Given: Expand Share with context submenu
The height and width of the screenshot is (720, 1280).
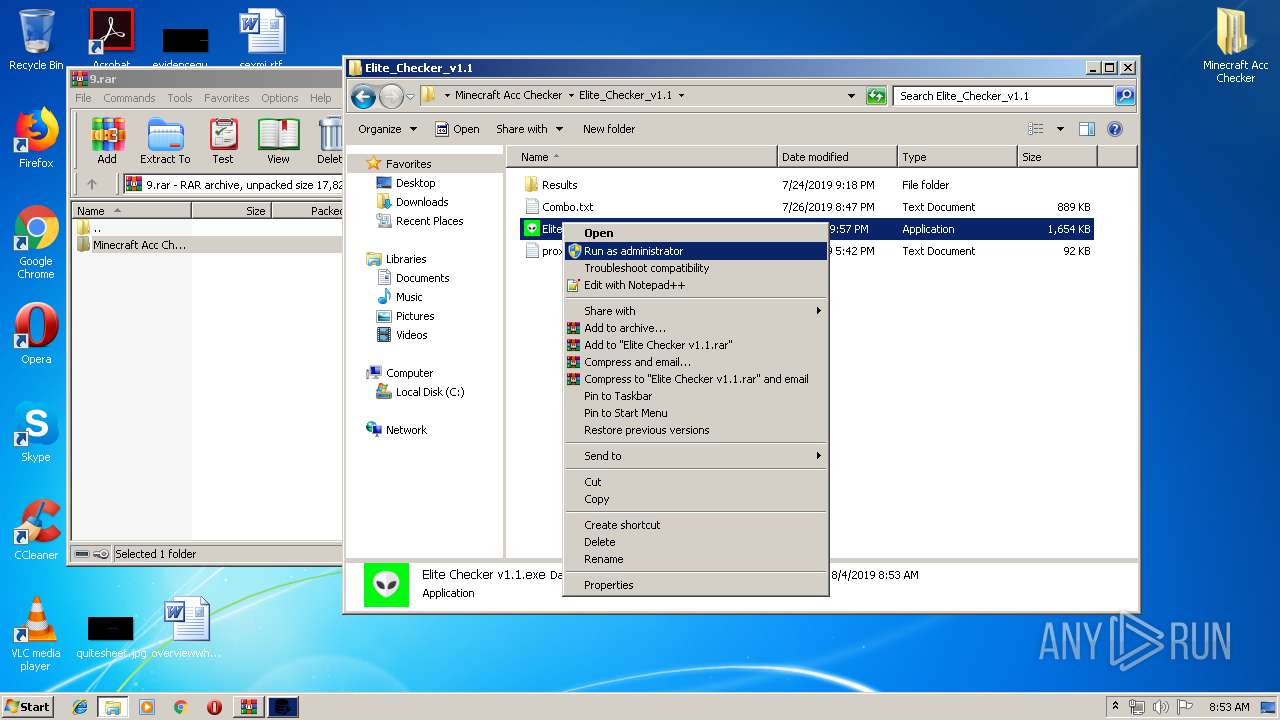Looking at the screenshot, I should 696,311.
